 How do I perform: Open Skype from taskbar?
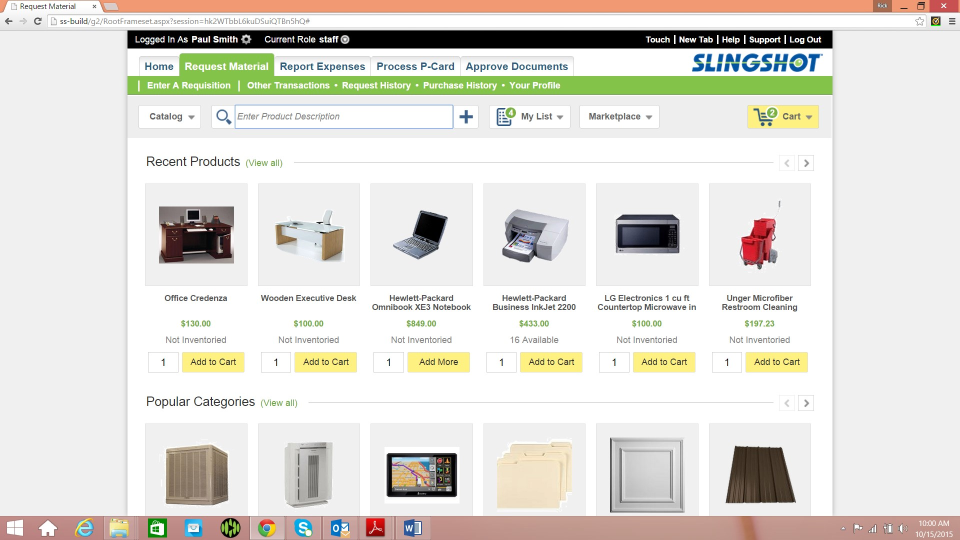[303, 528]
